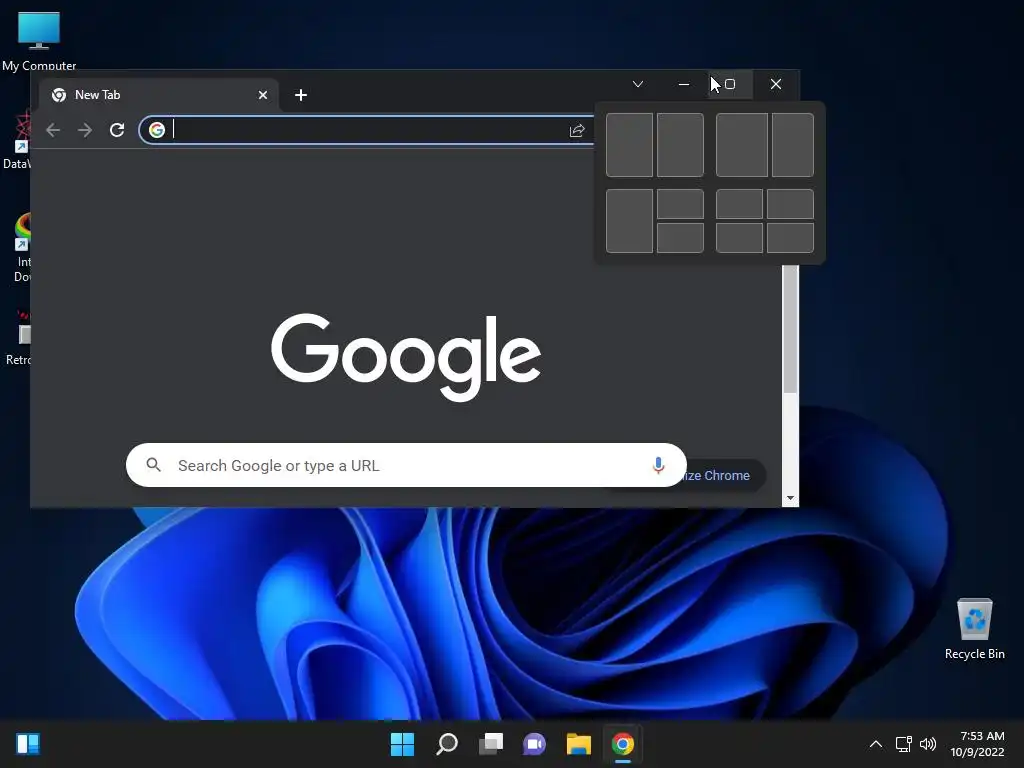The width and height of the screenshot is (1024, 768).
Task: Open a new tab with the plus button
Action: coord(300,95)
